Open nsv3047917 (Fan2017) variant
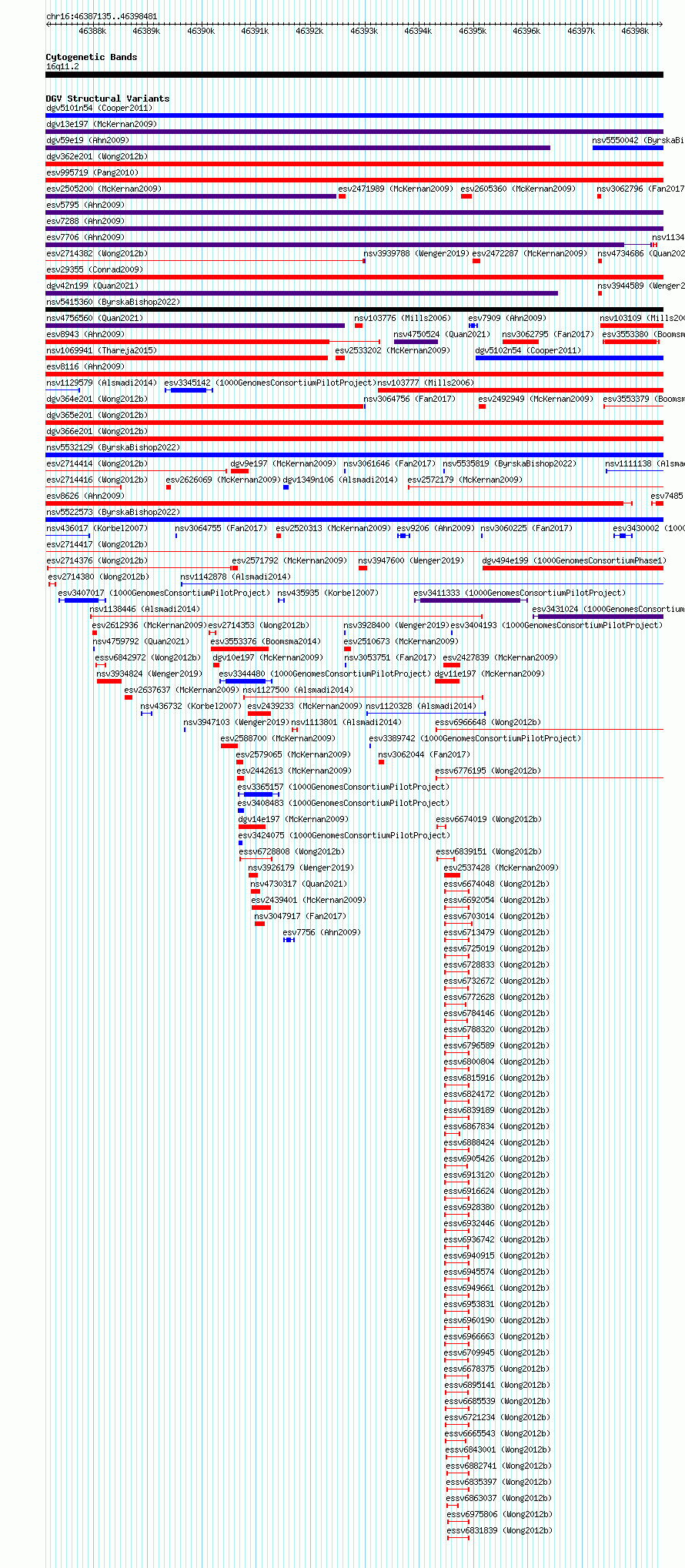685x1568 pixels. pos(300,917)
